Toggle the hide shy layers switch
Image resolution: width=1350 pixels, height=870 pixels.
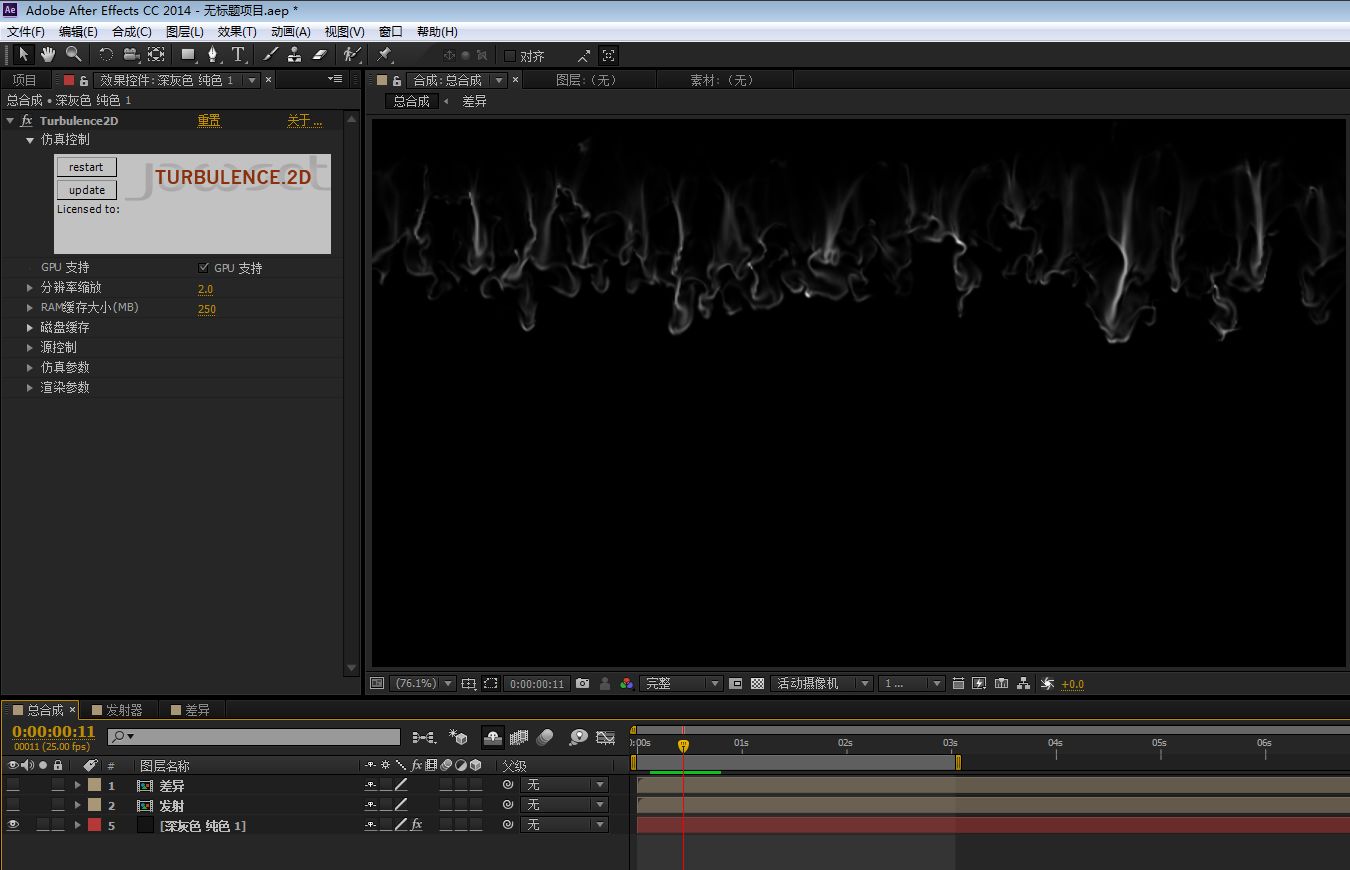(x=492, y=737)
